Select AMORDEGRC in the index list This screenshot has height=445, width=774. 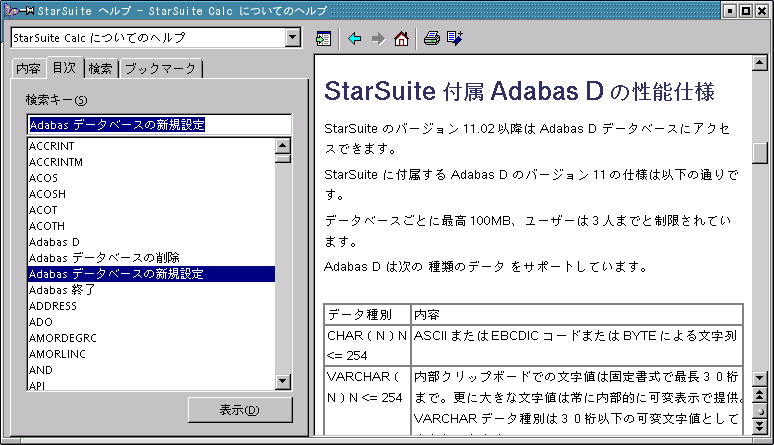tap(151, 338)
